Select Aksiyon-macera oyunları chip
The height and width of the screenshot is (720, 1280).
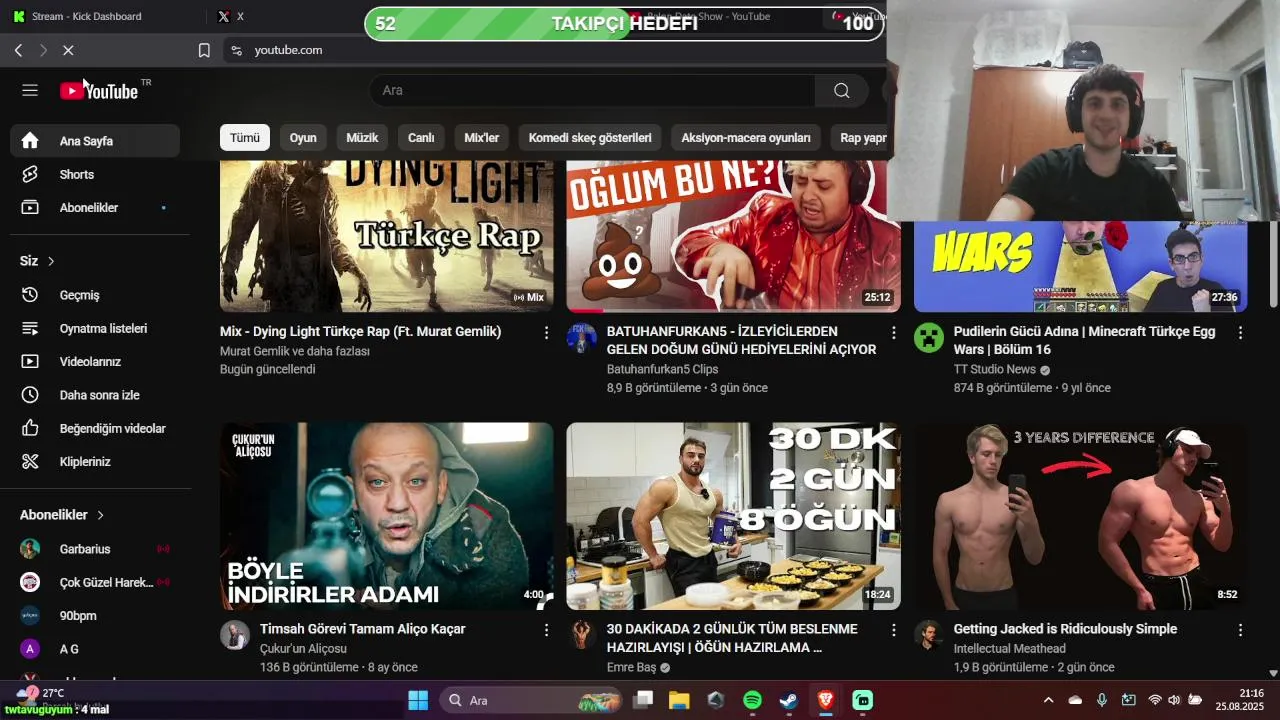pos(746,138)
